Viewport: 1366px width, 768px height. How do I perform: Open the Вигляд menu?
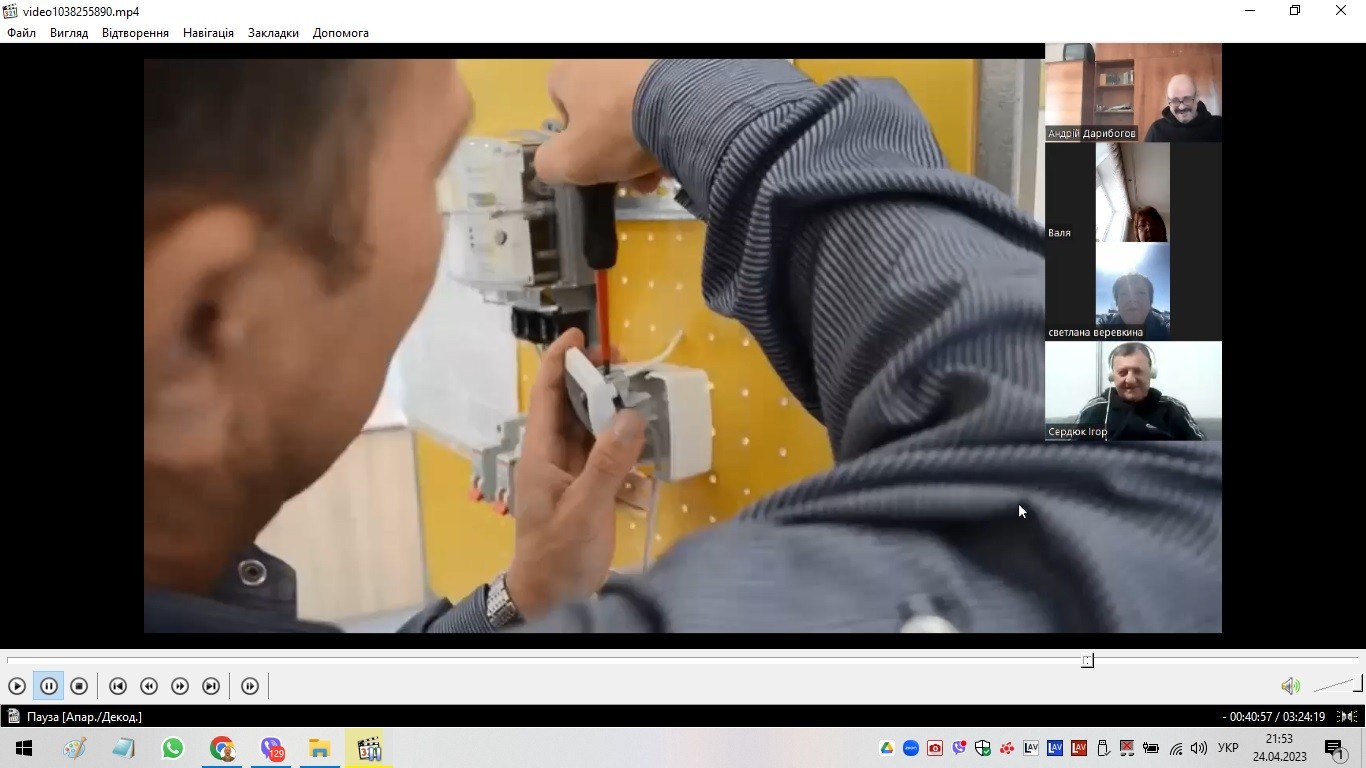[x=69, y=33]
